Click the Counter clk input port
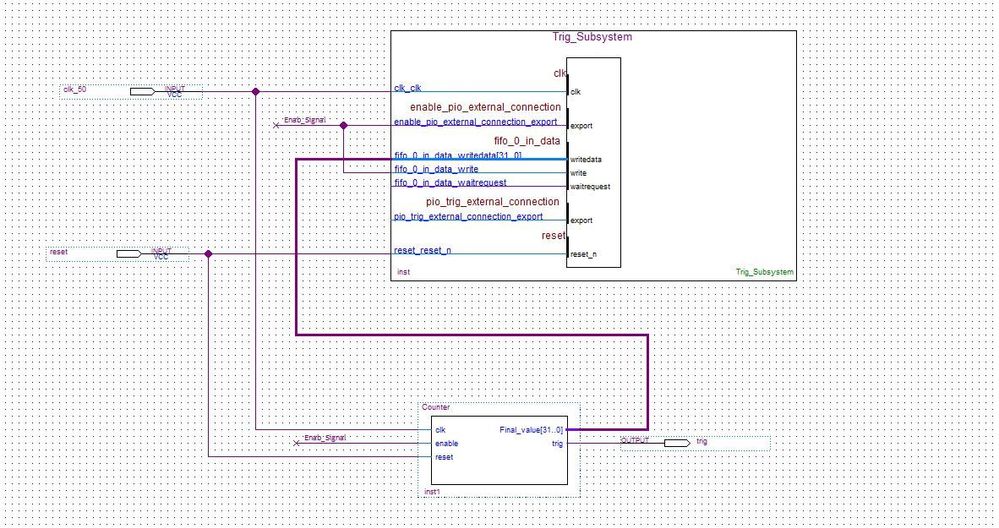Image resolution: width=999 pixels, height=528 pixels. 440,430
